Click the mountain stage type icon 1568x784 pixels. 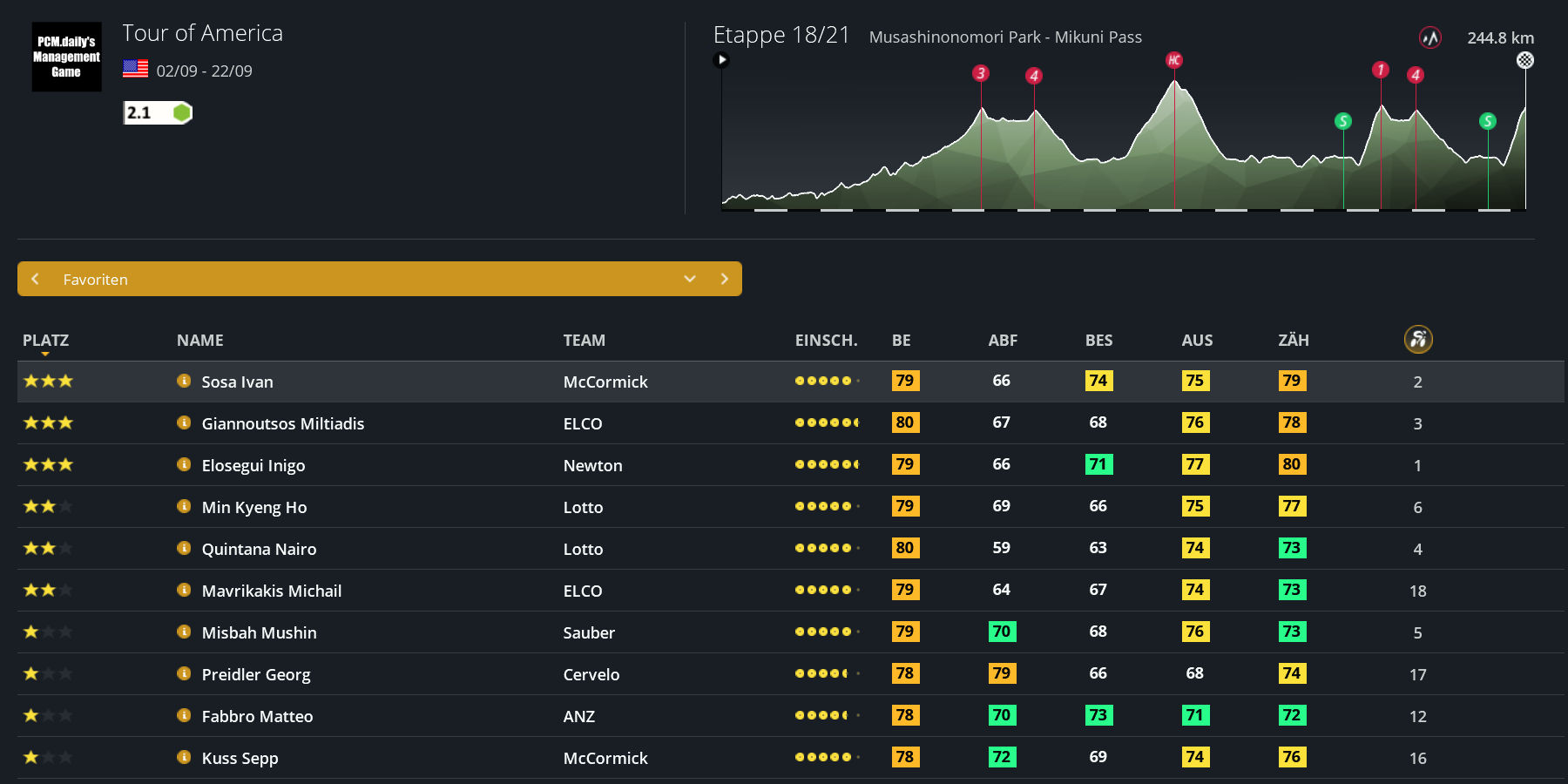tap(1429, 37)
